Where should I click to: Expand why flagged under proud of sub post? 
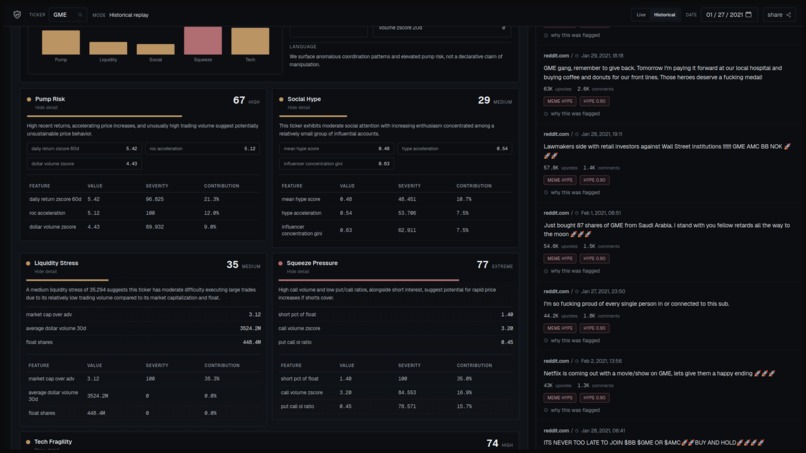click(x=572, y=340)
